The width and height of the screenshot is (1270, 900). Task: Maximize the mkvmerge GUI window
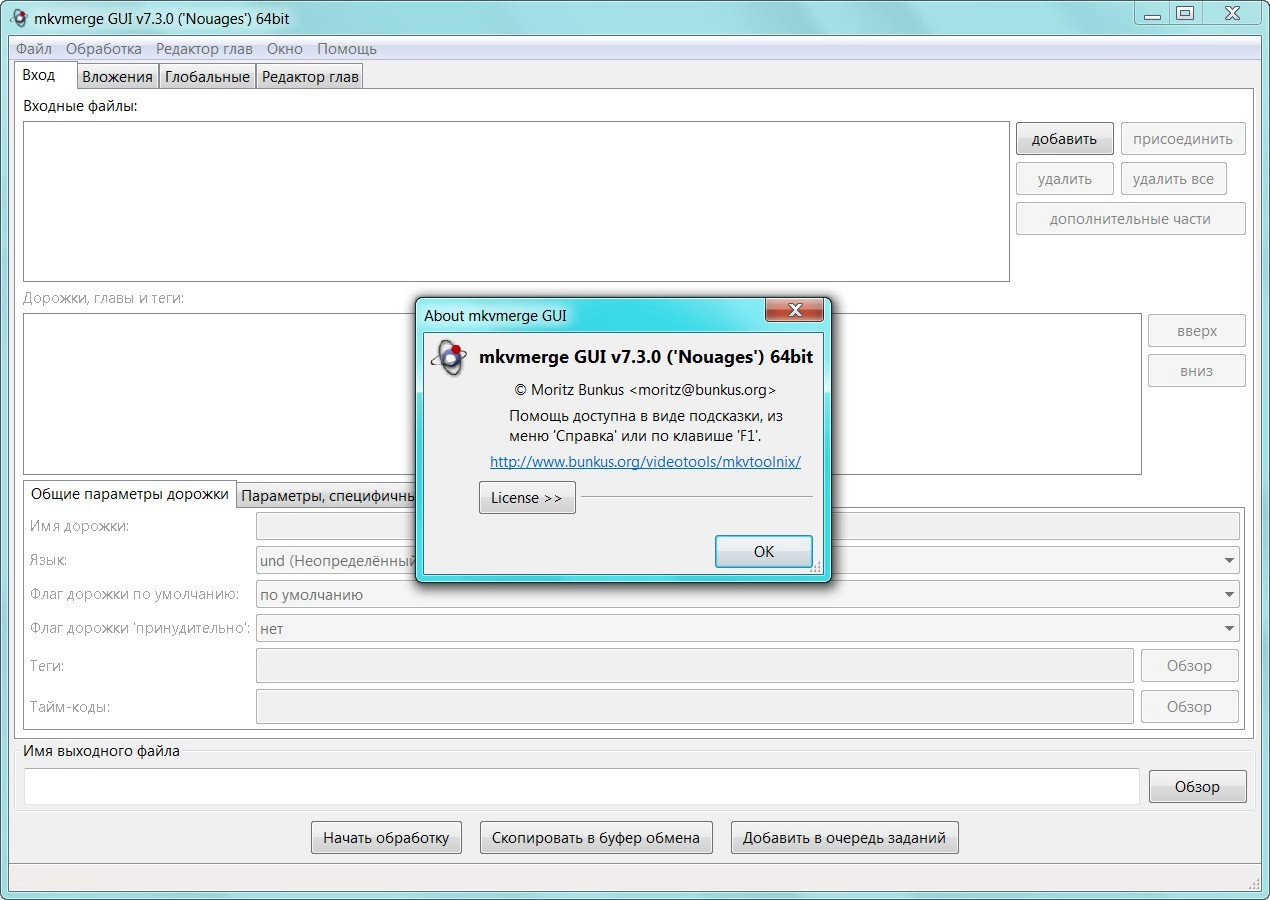click(x=1186, y=13)
